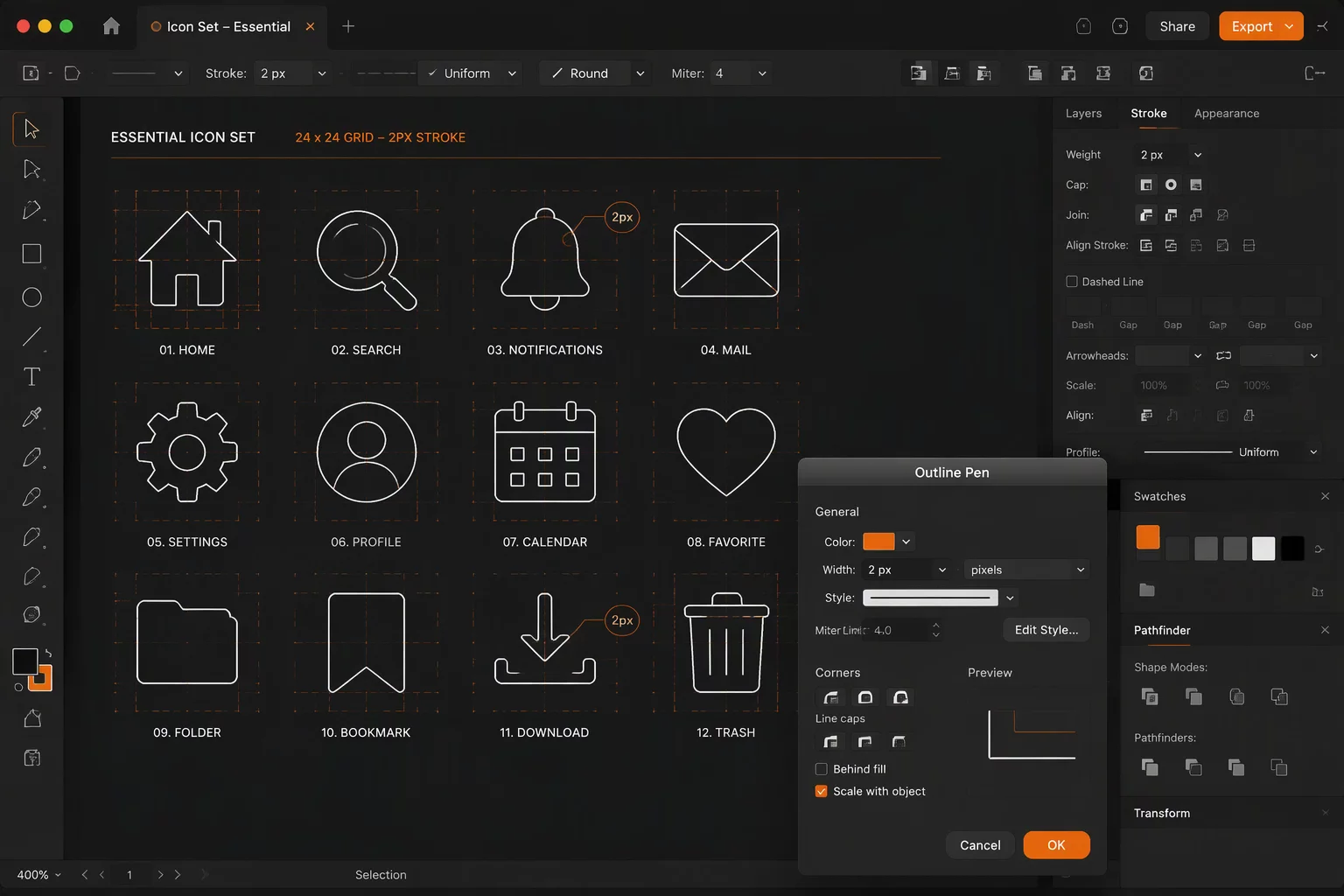Click the first Shape Modes icon in Pathfinder
1344x896 pixels.
[x=1150, y=696]
